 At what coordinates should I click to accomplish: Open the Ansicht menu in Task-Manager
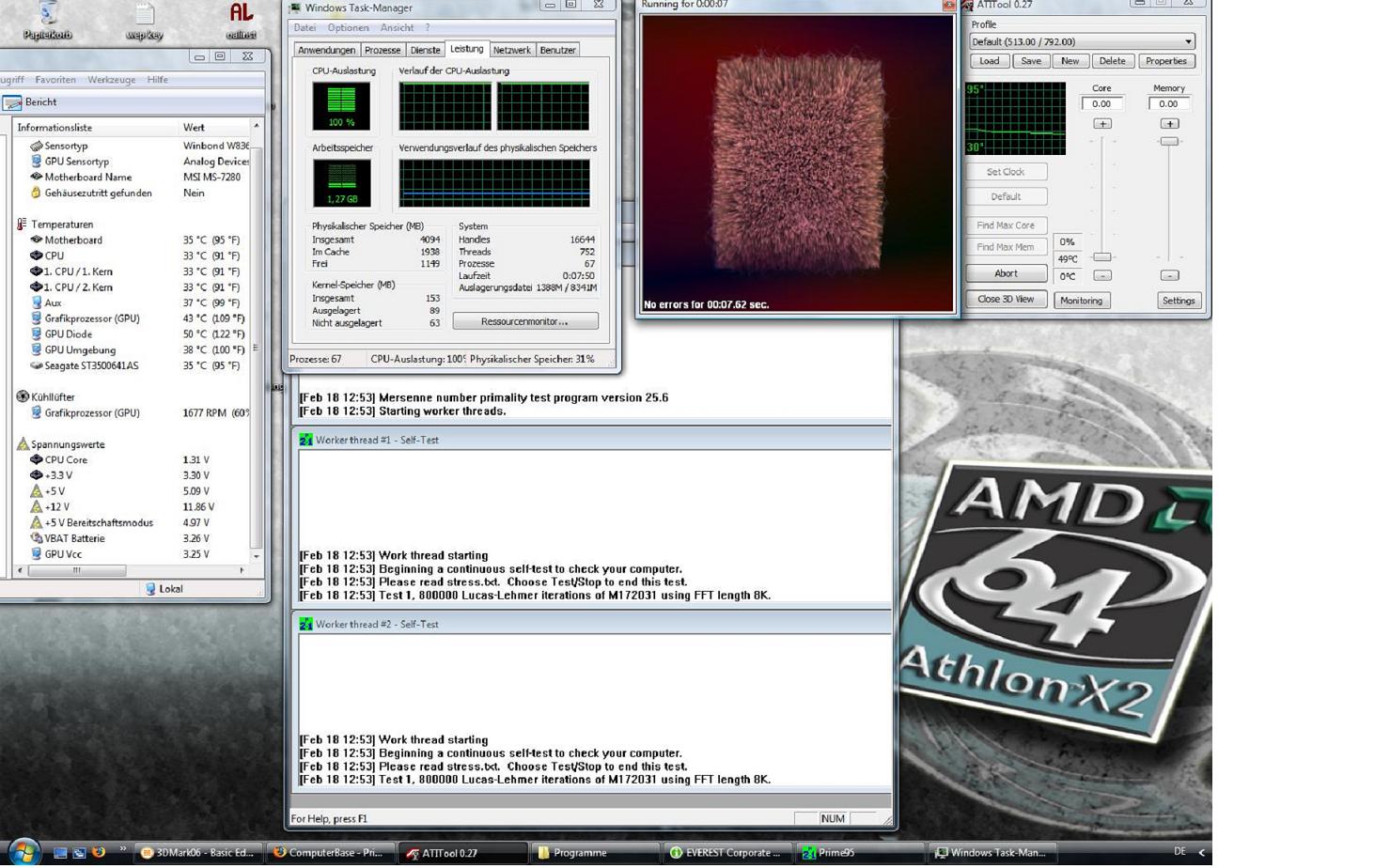(397, 28)
